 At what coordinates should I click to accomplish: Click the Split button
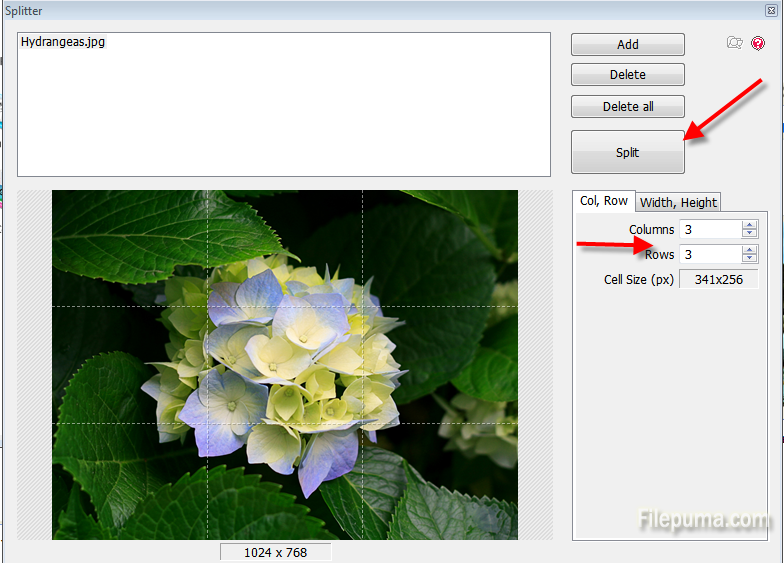(x=628, y=153)
